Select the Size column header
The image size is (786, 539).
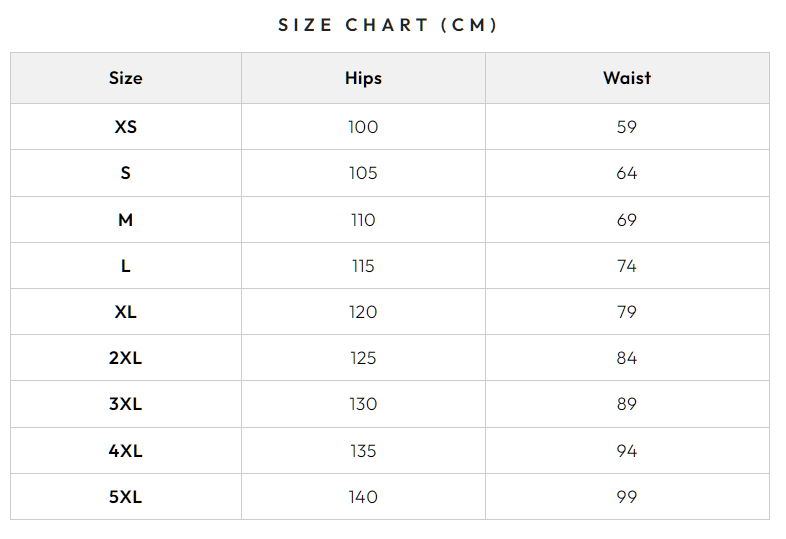(126, 78)
